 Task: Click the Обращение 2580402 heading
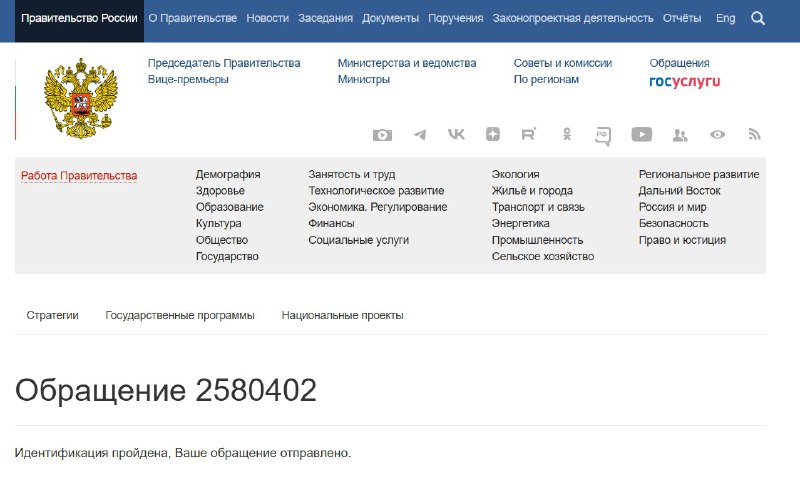click(166, 390)
